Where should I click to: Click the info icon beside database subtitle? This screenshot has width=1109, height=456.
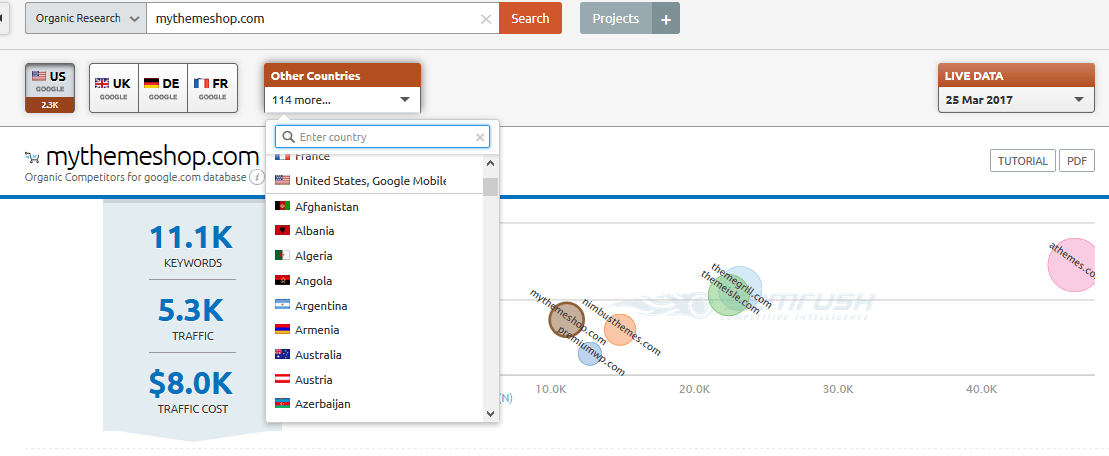pyautogui.click(x=255, y=177)
